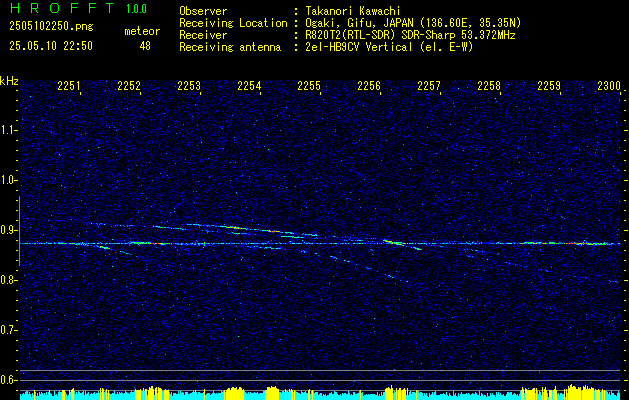Click the 2251 time marker

(69, 85)
